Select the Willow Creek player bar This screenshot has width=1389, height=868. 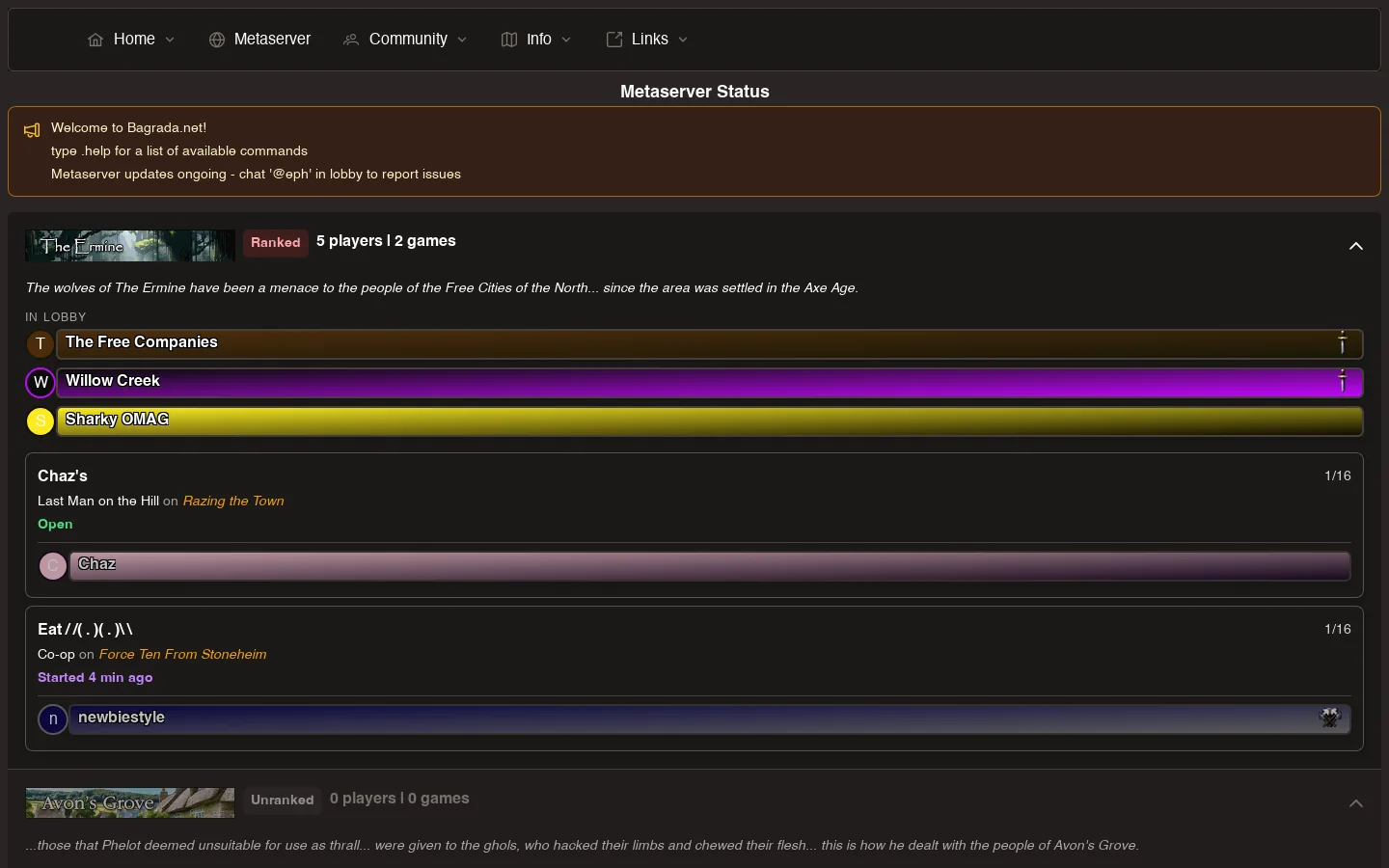(x=710, y=382)
